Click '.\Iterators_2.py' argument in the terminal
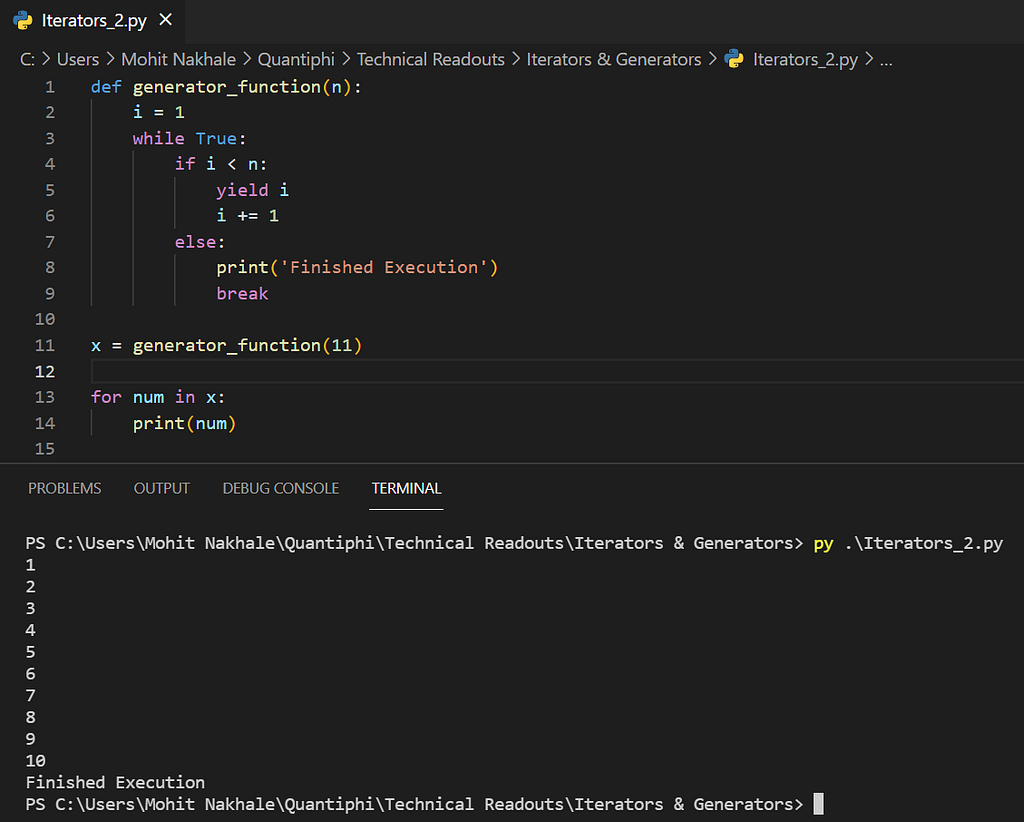 click(923, 544)
